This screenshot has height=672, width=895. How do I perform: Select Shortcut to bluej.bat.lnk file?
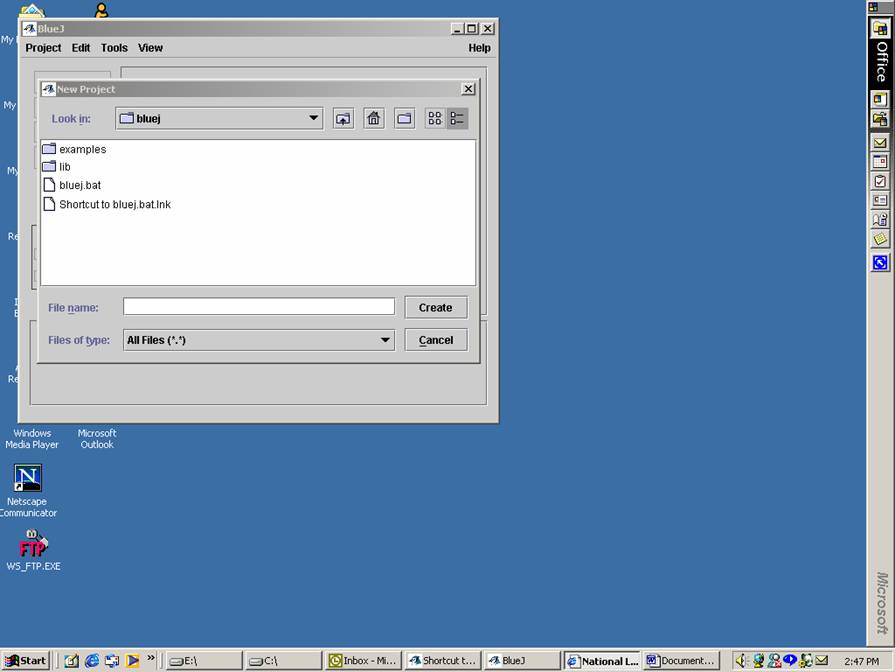[x=107, y=204]
